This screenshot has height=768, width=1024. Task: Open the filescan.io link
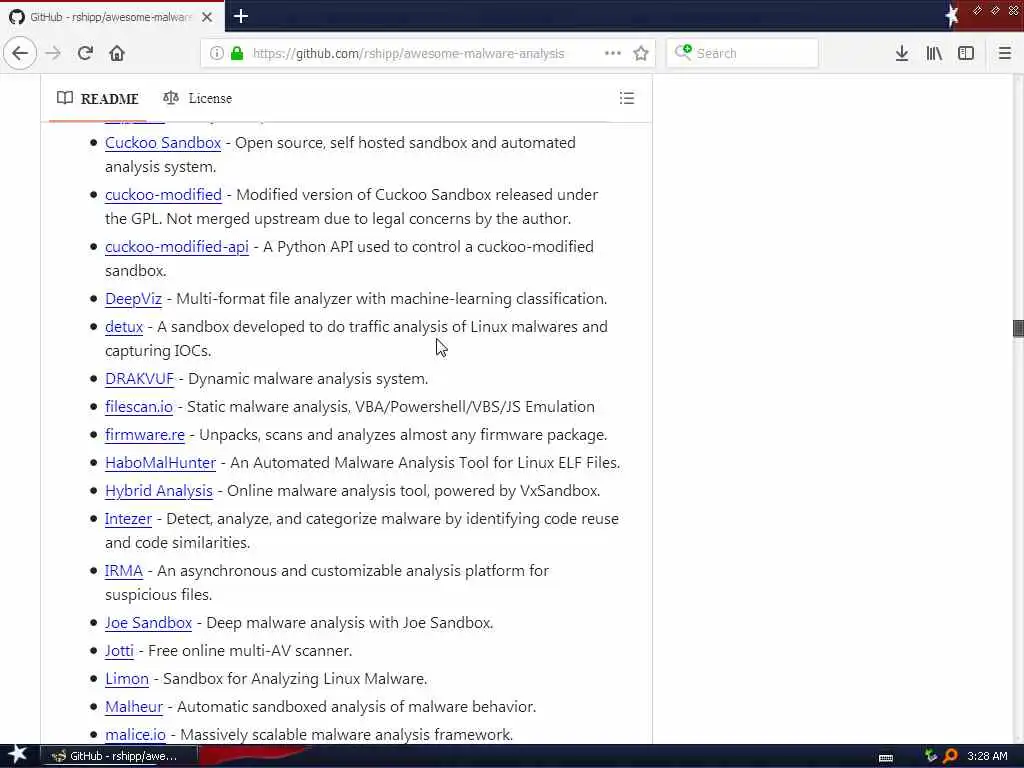(139, 407)
